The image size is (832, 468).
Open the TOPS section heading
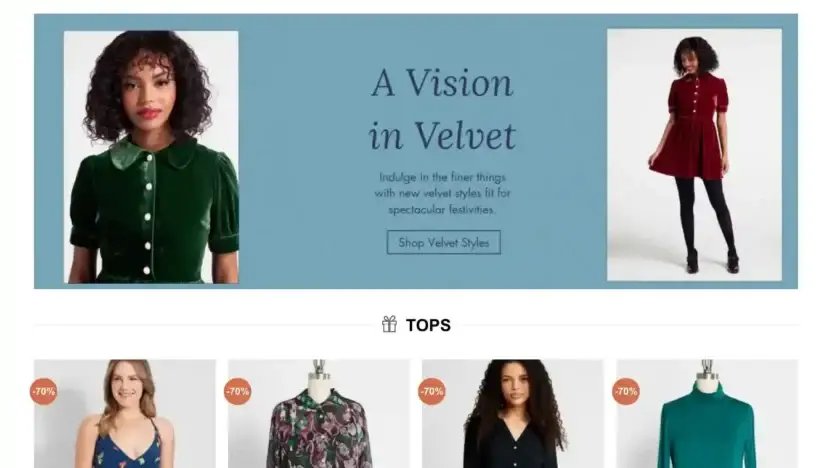point(428,325)
